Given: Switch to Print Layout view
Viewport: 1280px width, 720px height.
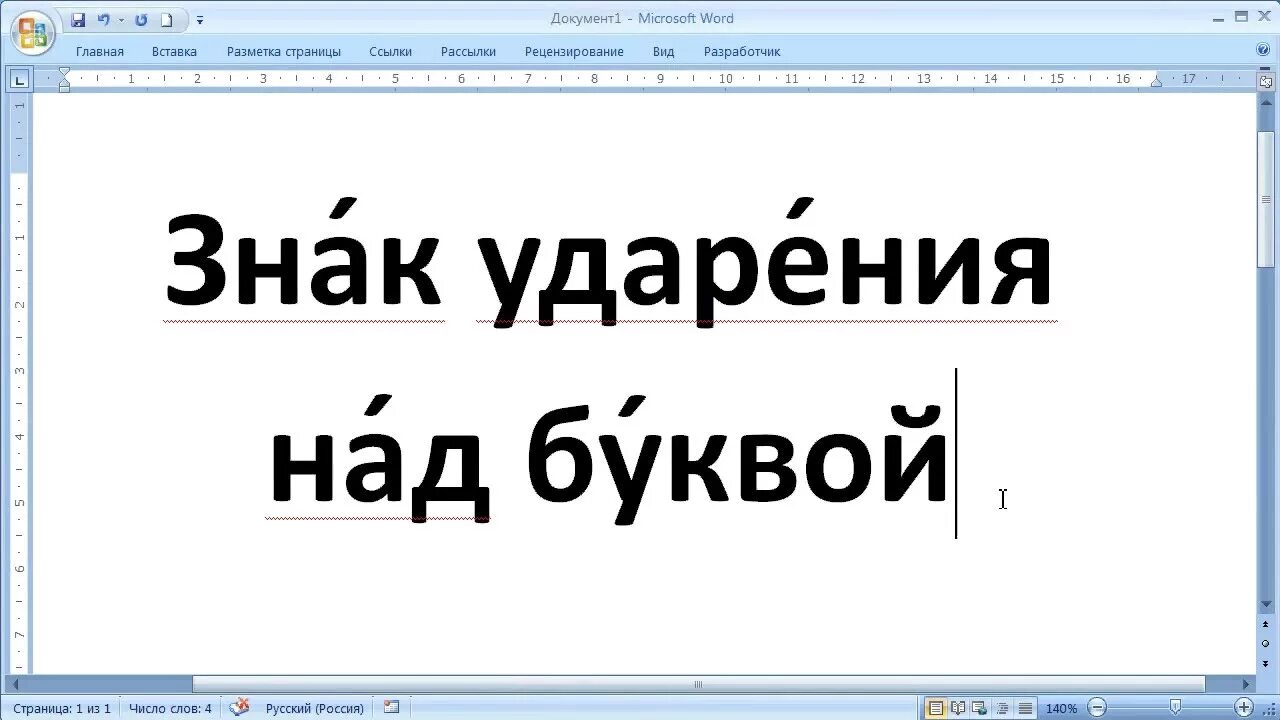Looking at the screenshot, I should [936, 708].
